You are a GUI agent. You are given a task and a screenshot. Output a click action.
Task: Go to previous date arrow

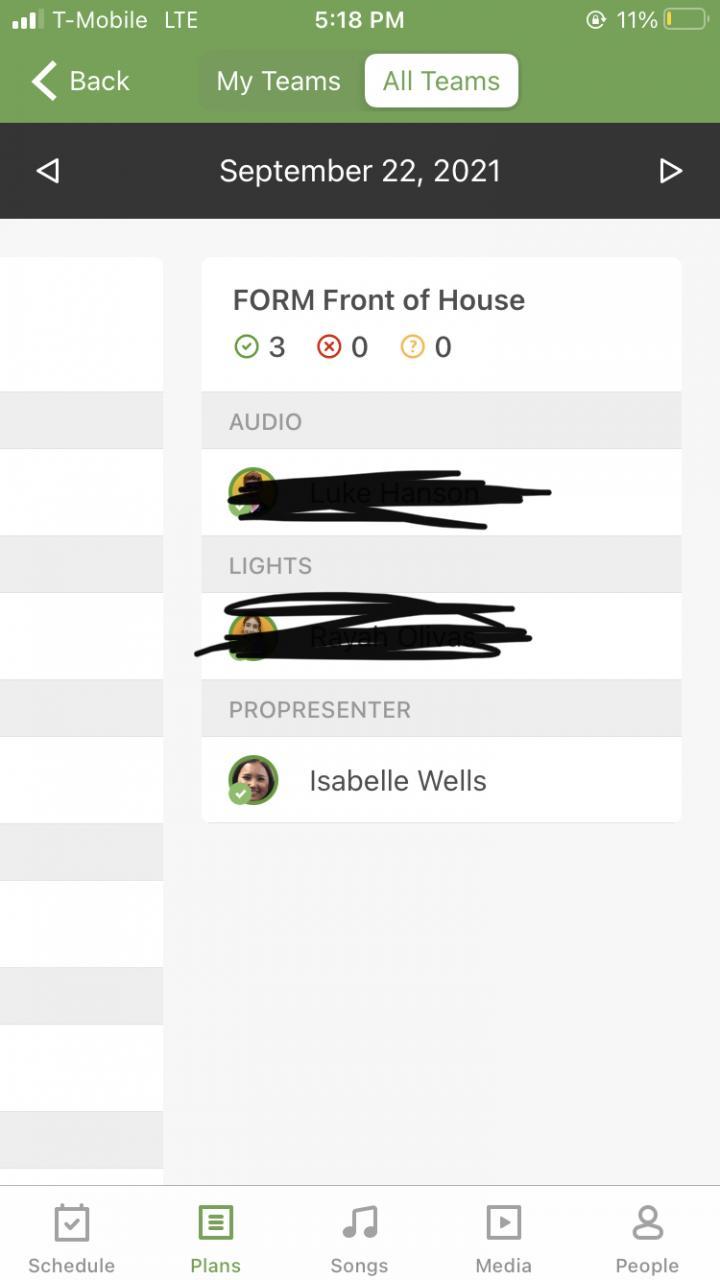pos(47,171)
